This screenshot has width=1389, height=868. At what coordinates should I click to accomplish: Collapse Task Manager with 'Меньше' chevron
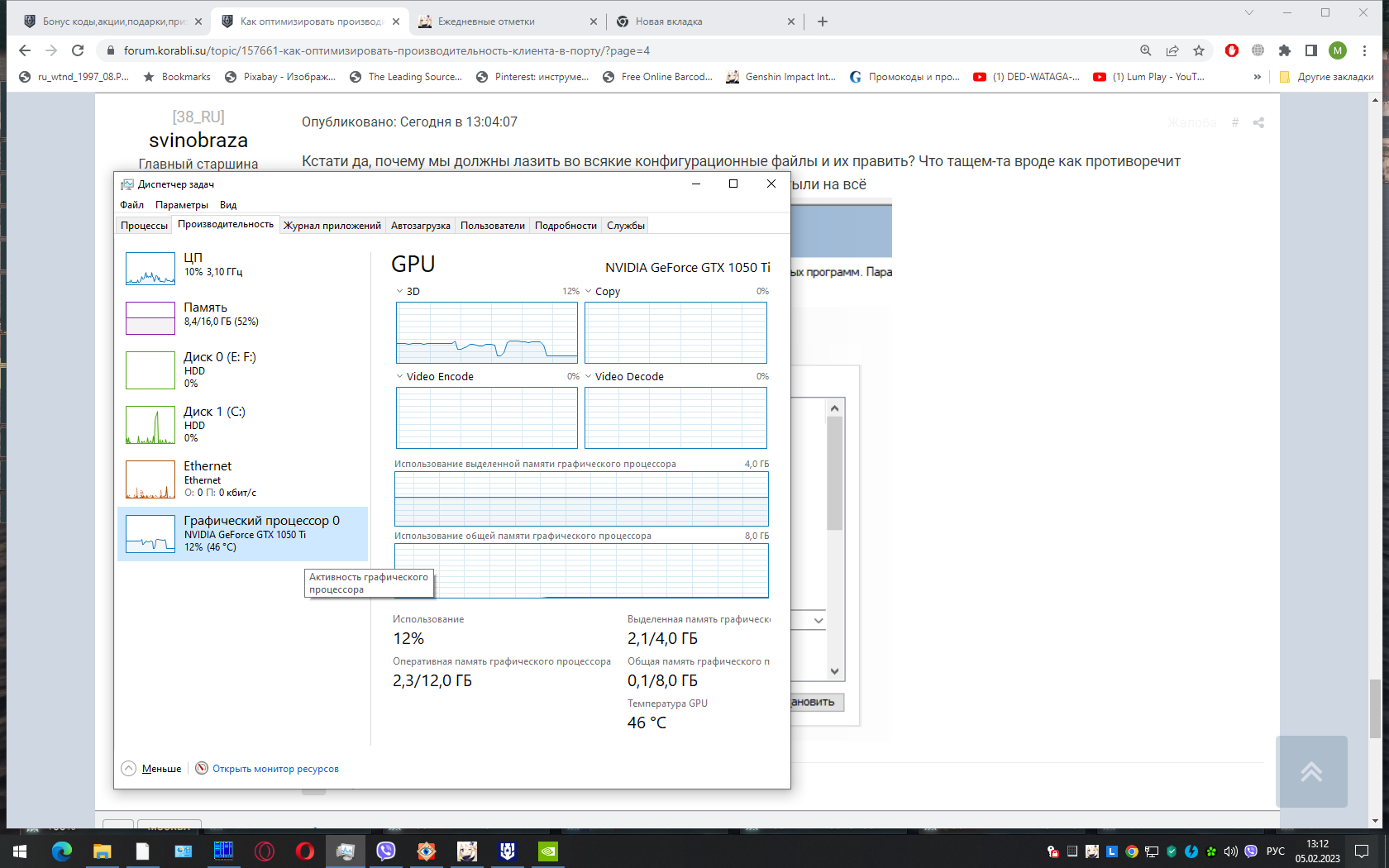pos(128,768)
